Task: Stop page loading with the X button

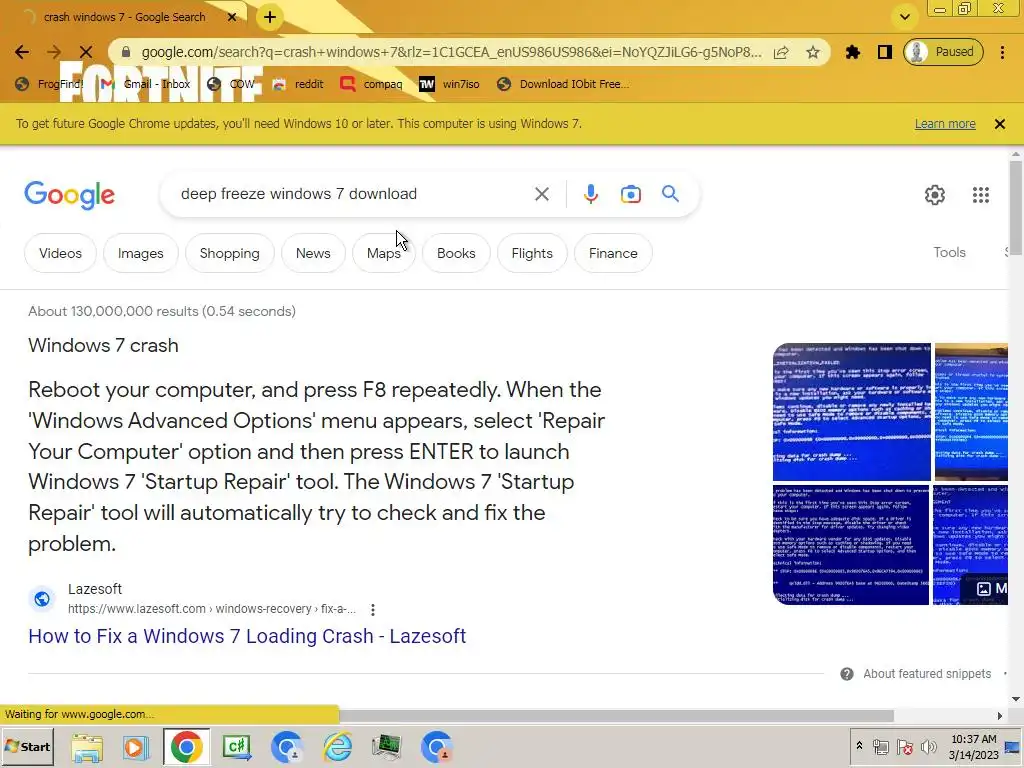Action: pyautogui.click(x=86, y=52)
